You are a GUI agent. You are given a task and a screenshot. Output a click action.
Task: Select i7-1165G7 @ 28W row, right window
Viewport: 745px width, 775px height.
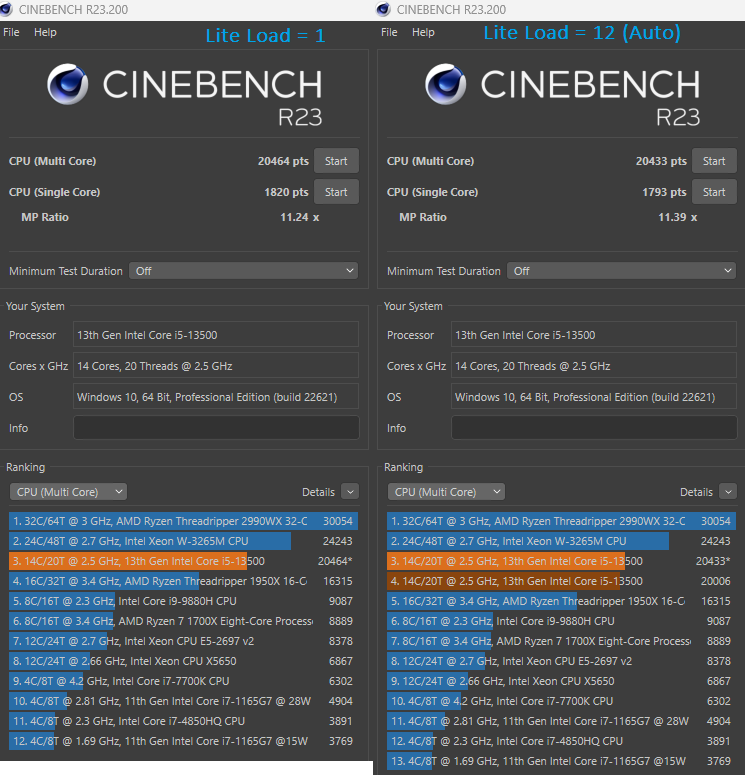pyautogui.click(x=562, y=721)
